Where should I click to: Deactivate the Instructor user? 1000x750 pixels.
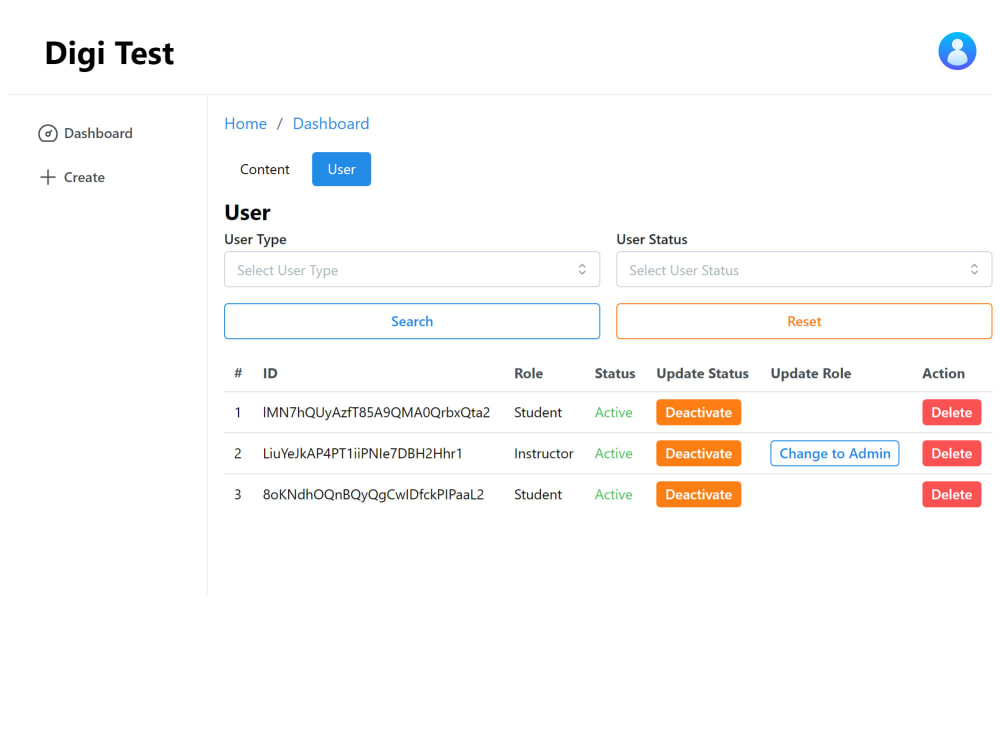[x=698, y=453]
